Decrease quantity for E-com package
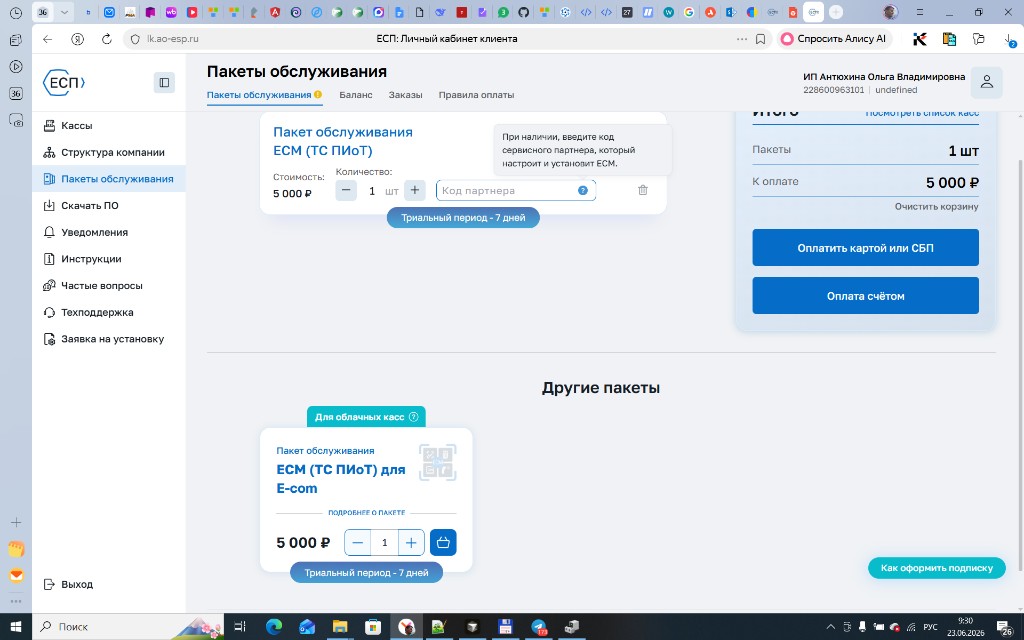Image resolution: width=1024 pixels, height=640 pixels. pos(357,543)
